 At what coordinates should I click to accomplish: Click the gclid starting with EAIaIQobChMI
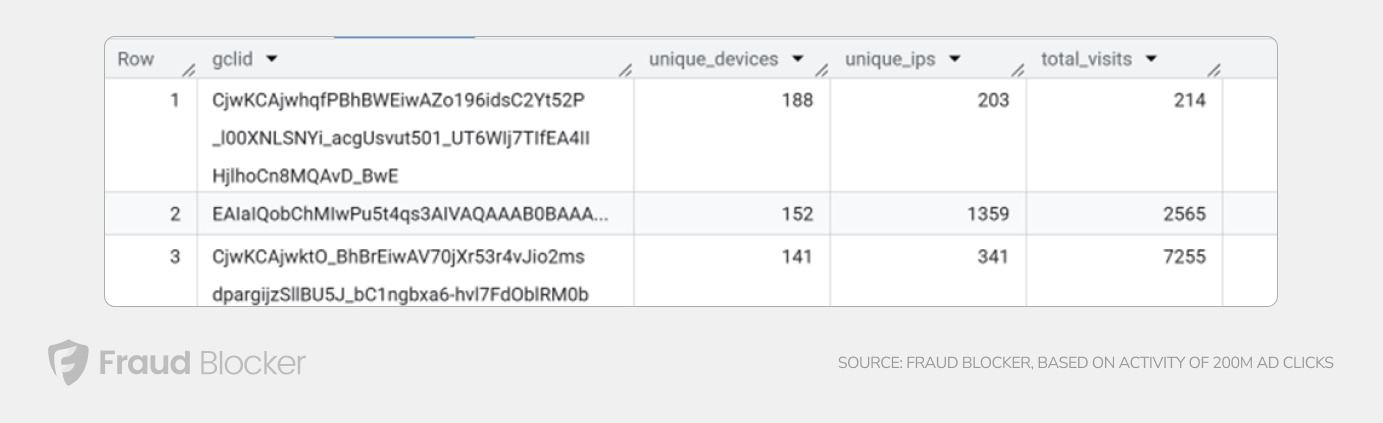[411, 213]
